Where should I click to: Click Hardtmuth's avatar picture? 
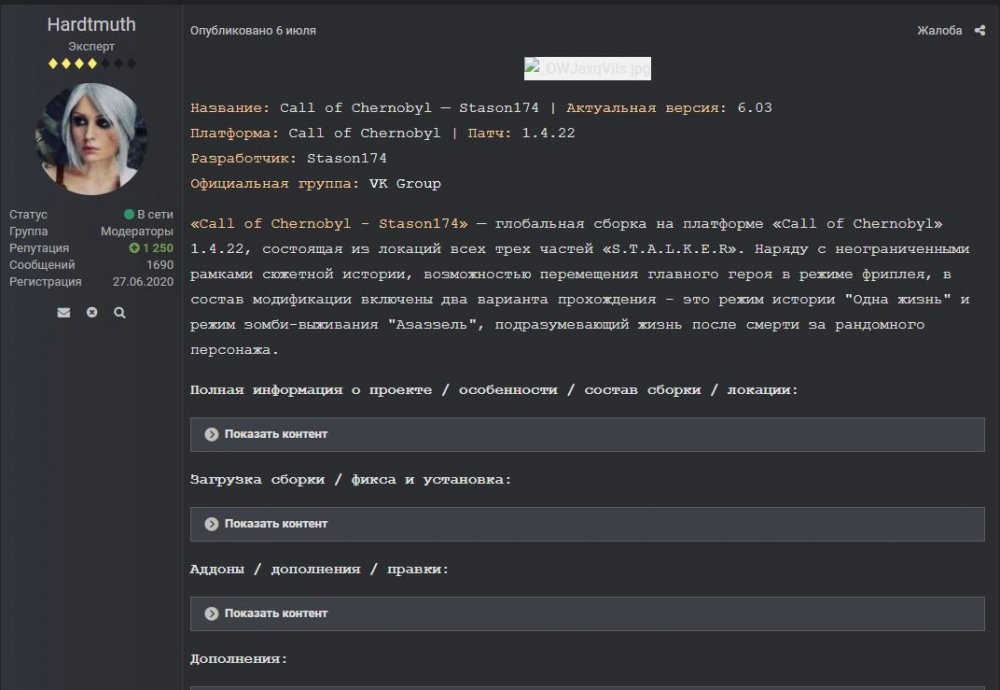pos(91,138)
